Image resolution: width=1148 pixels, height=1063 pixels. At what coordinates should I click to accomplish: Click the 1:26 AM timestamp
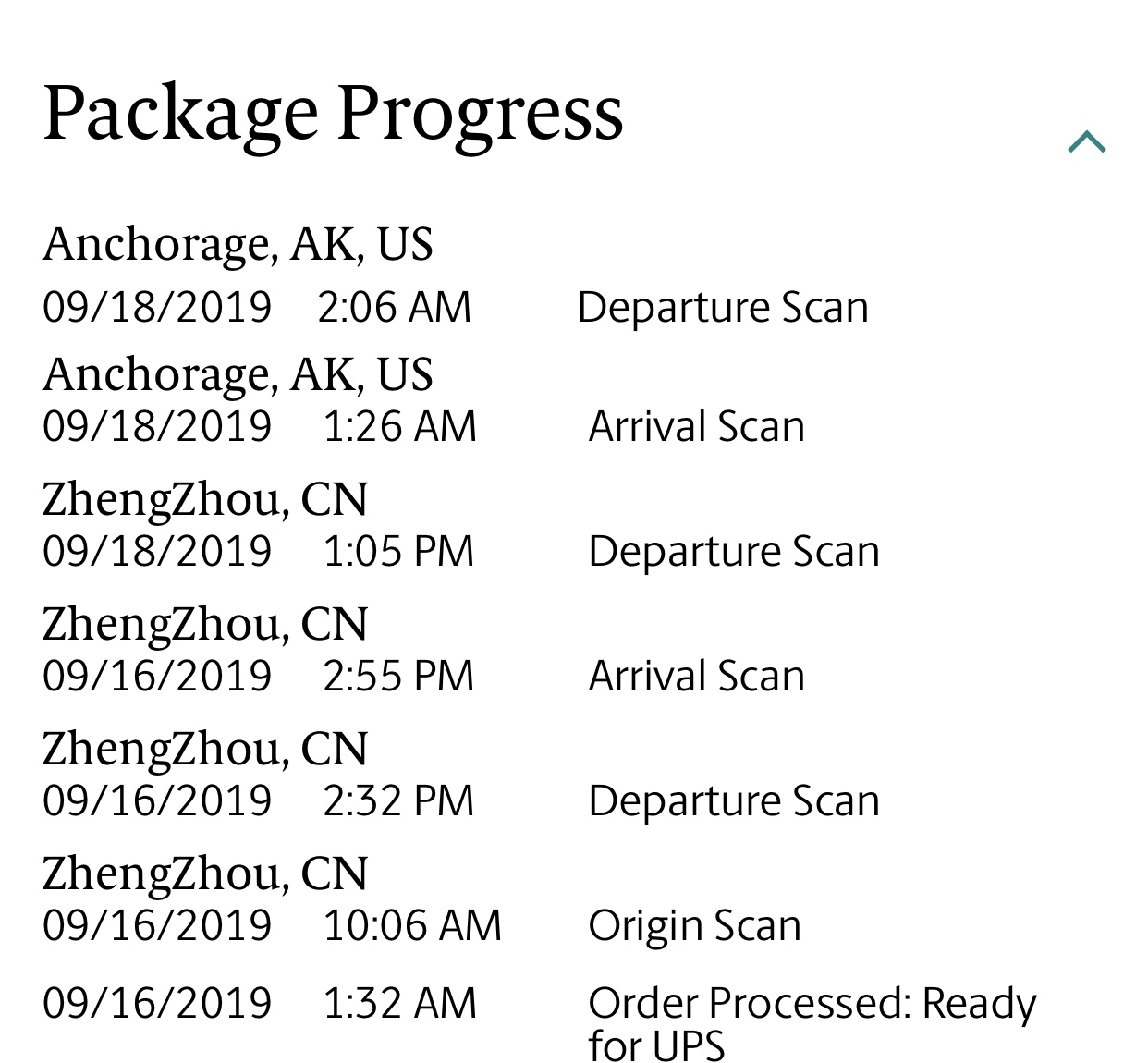pyautogui.click(x=400, y=426)
